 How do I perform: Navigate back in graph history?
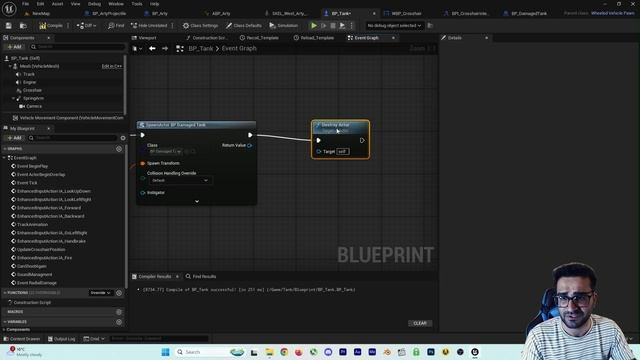tap(152, 49)
